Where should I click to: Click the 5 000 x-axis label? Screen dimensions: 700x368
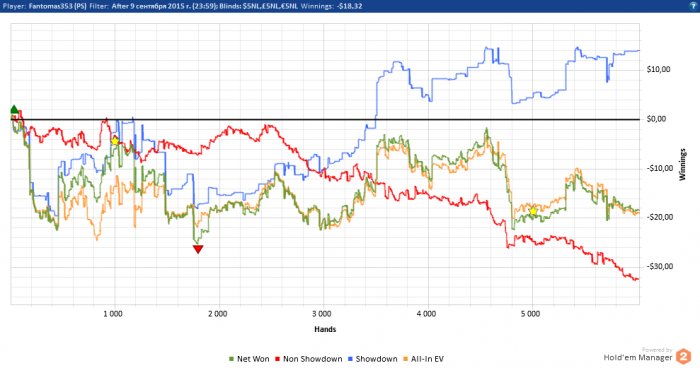(x=530, y=314)
